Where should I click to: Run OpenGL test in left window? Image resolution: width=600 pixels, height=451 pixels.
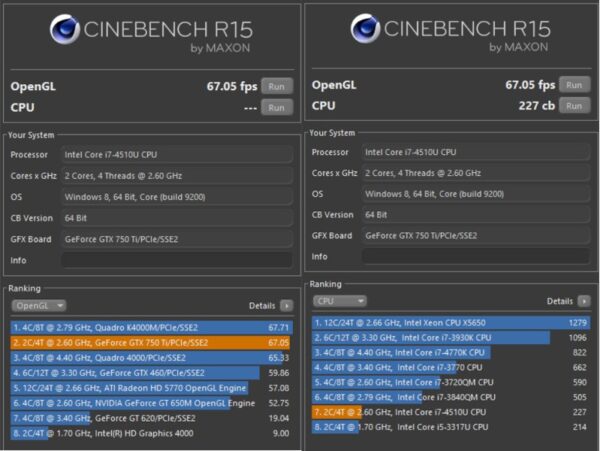(277, 86)
